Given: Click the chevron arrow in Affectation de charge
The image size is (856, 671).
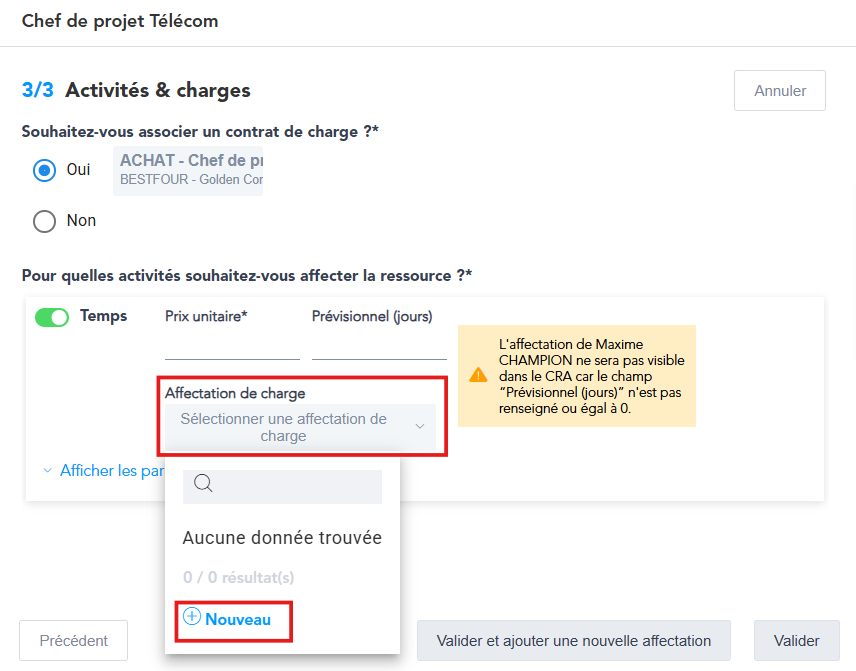Looking at the screenshot, I should pos(420,427).
